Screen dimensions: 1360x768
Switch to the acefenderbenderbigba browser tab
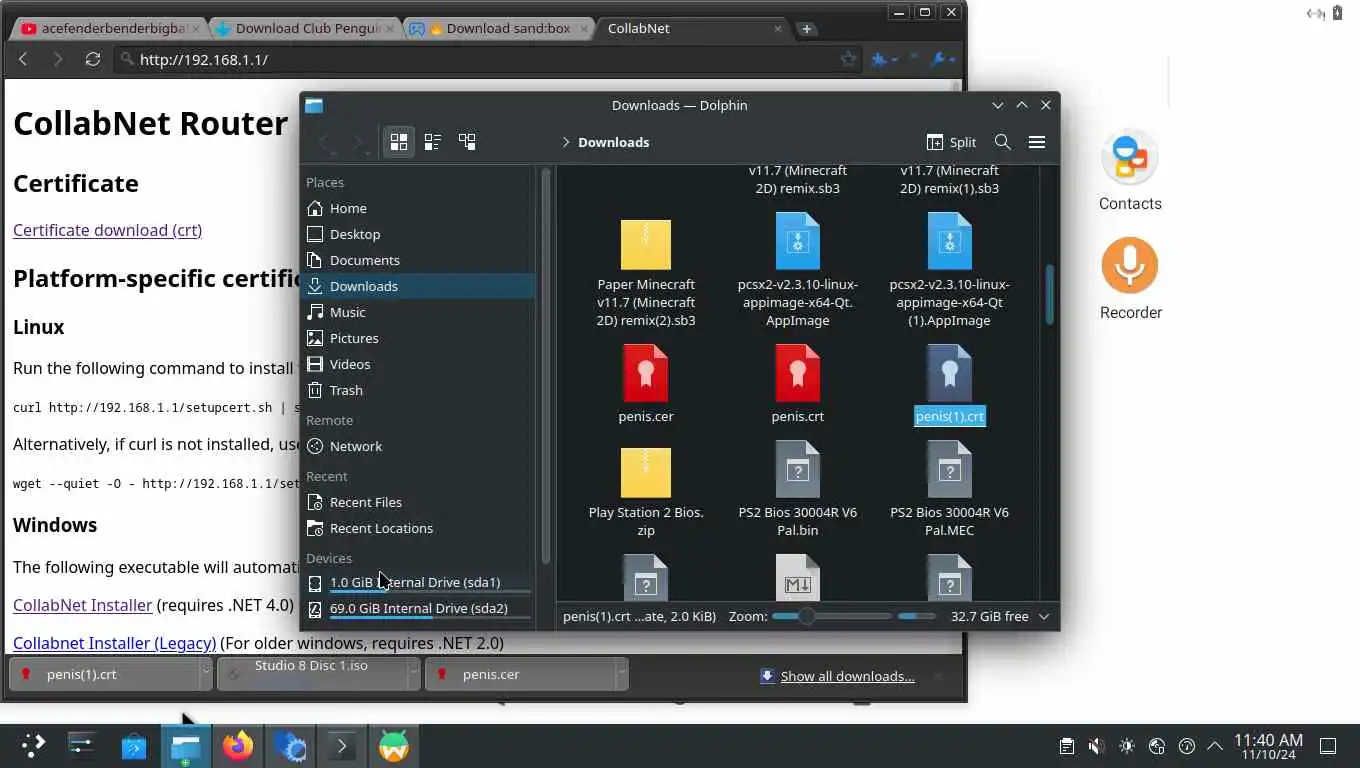click(x=112, y=28)
